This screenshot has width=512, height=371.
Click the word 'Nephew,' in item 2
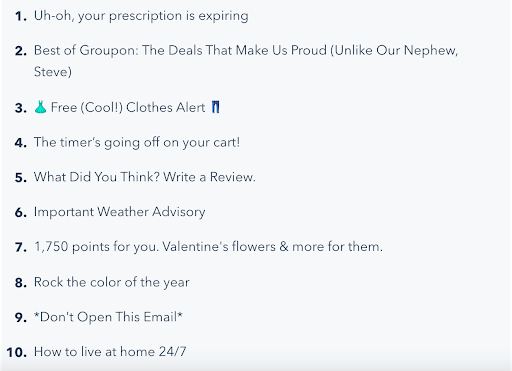point(431,50)
